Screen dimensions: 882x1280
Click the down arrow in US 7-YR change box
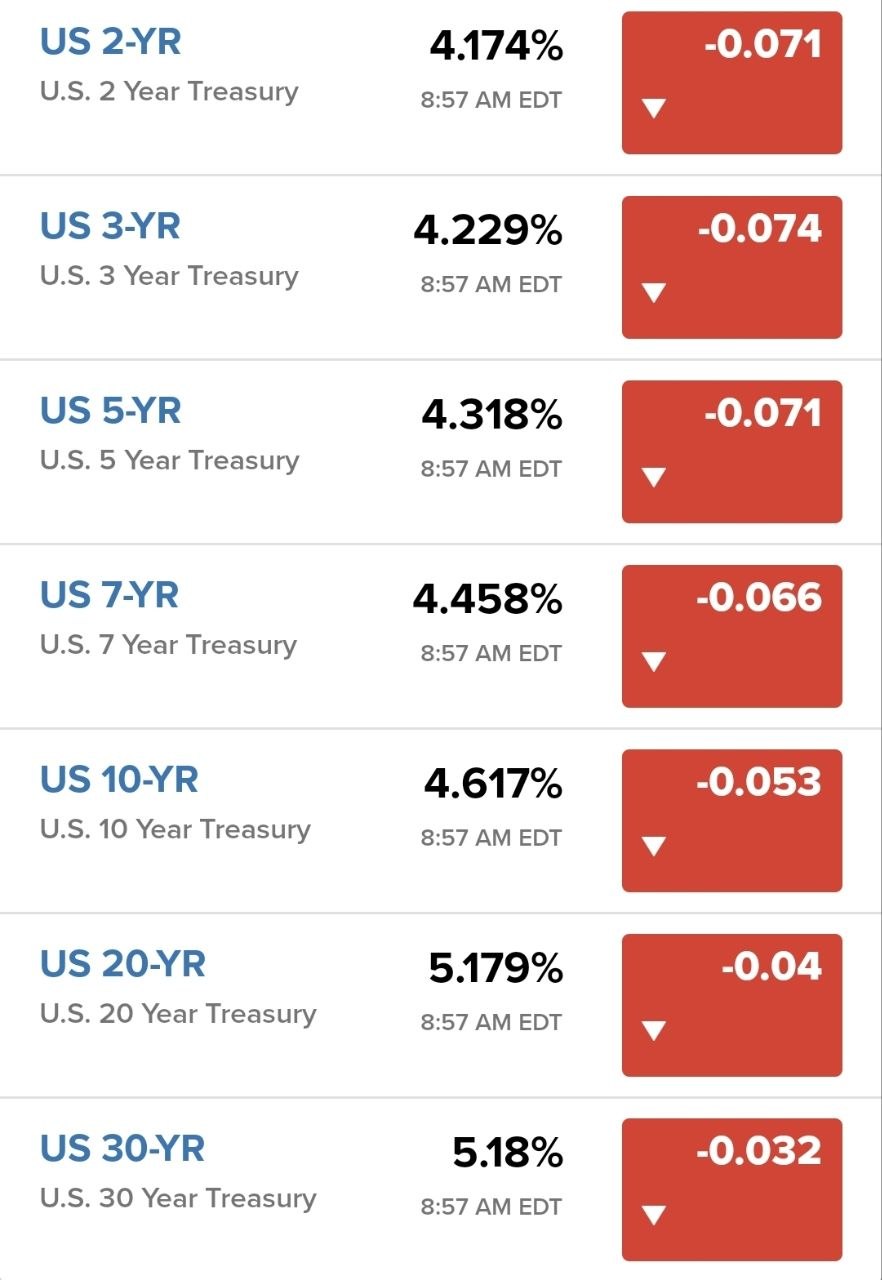click(654, 661)
